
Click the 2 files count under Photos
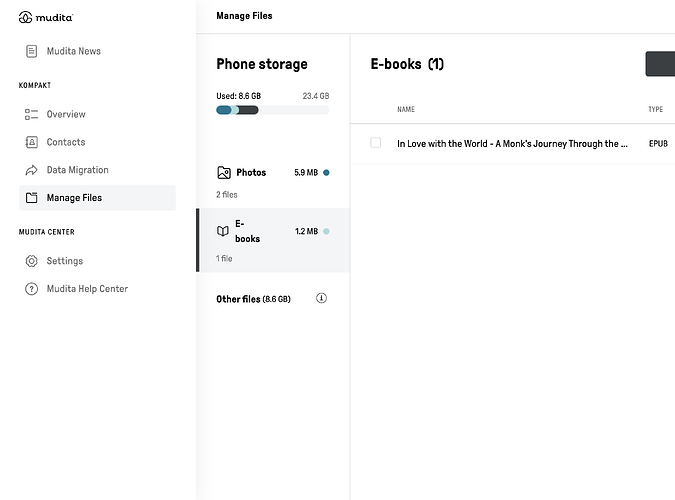point(227,195)
